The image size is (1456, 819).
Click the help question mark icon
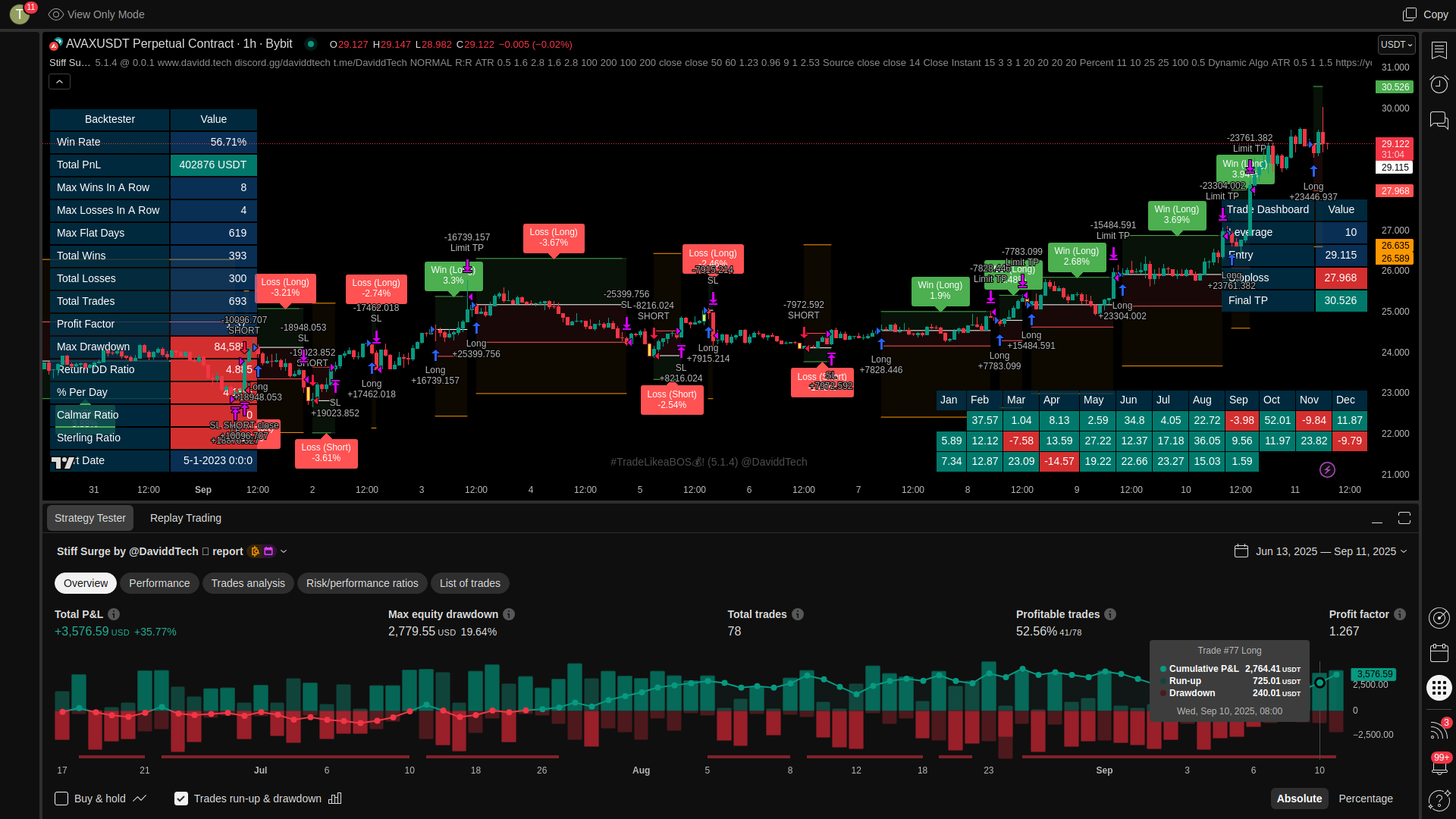1439,800
